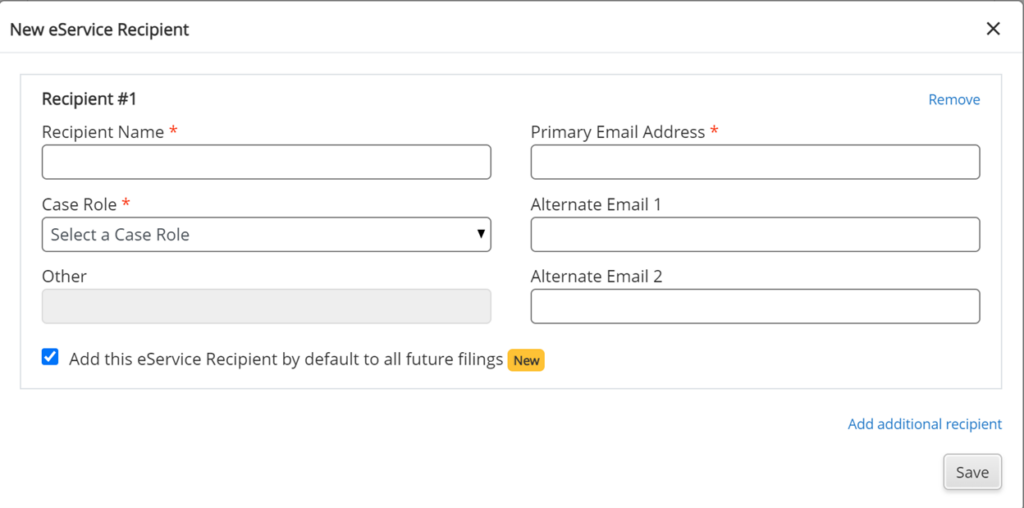Select the Alternate Email 1 input box
The height and width of the screenshot is (508, 1024).
(755, 234)
